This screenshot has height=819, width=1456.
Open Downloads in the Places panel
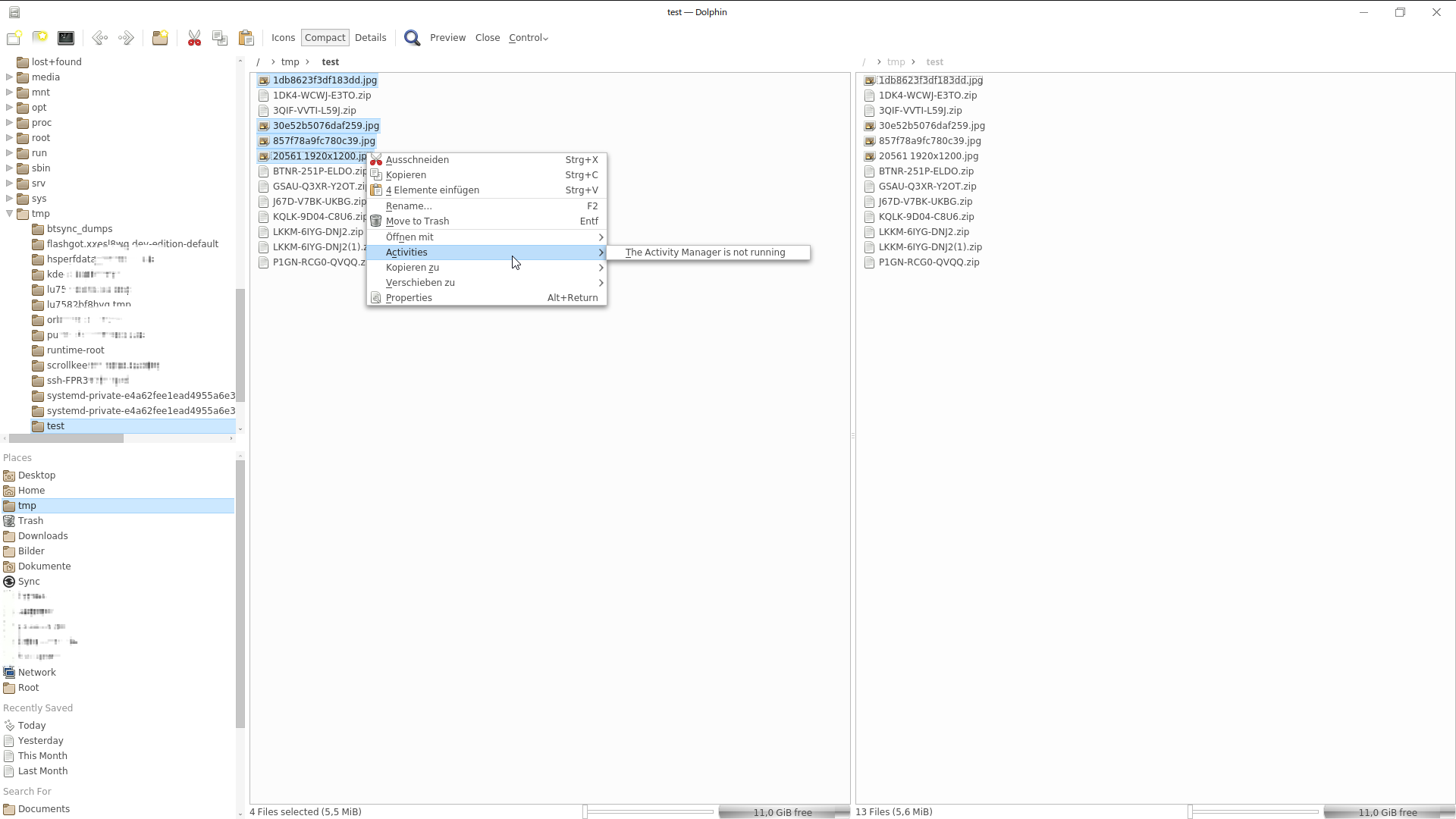click(x=42, y=536)
